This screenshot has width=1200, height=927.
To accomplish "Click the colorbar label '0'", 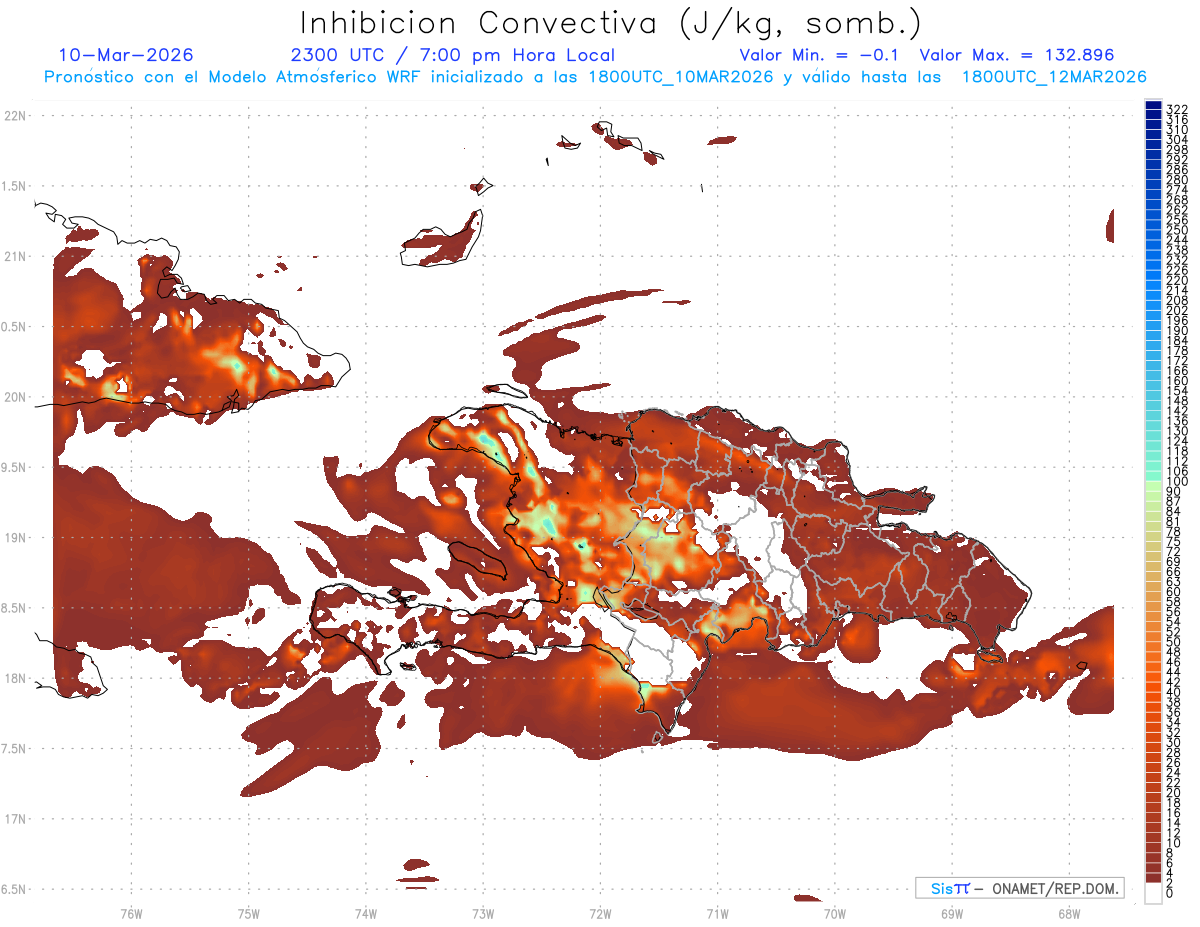I will 1170,894.
